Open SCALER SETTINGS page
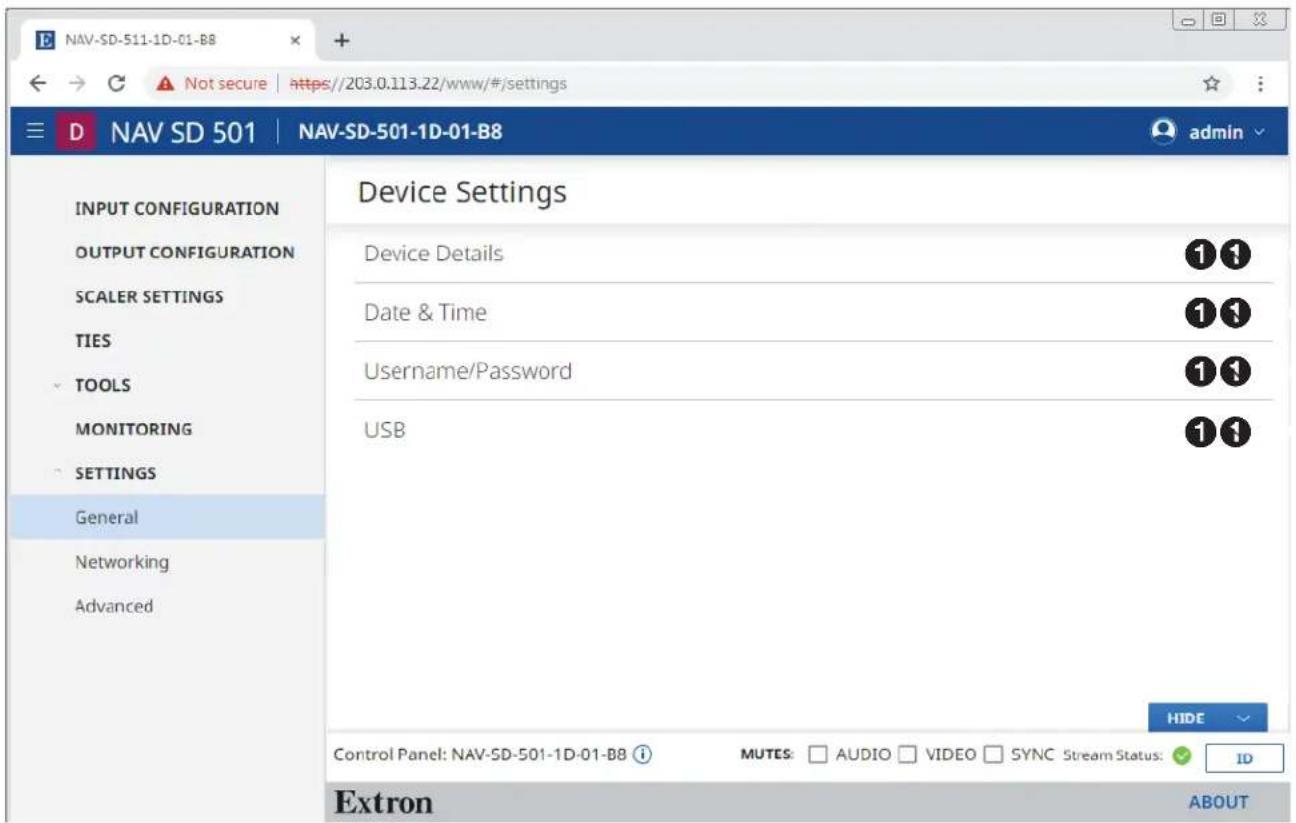1296x823 pixels. click(x=149, y=297)
